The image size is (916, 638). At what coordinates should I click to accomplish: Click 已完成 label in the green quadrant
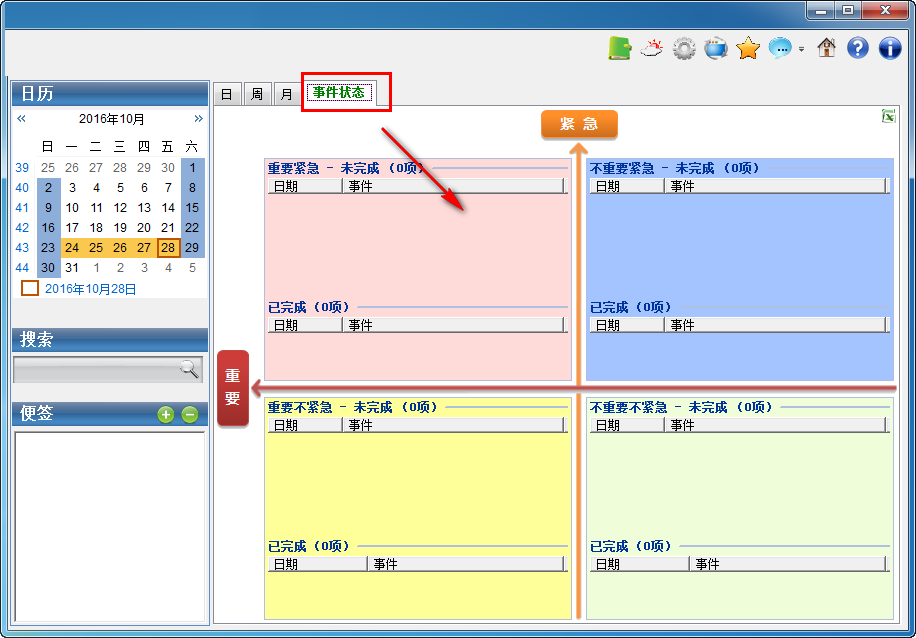click(x=631, y=546)
